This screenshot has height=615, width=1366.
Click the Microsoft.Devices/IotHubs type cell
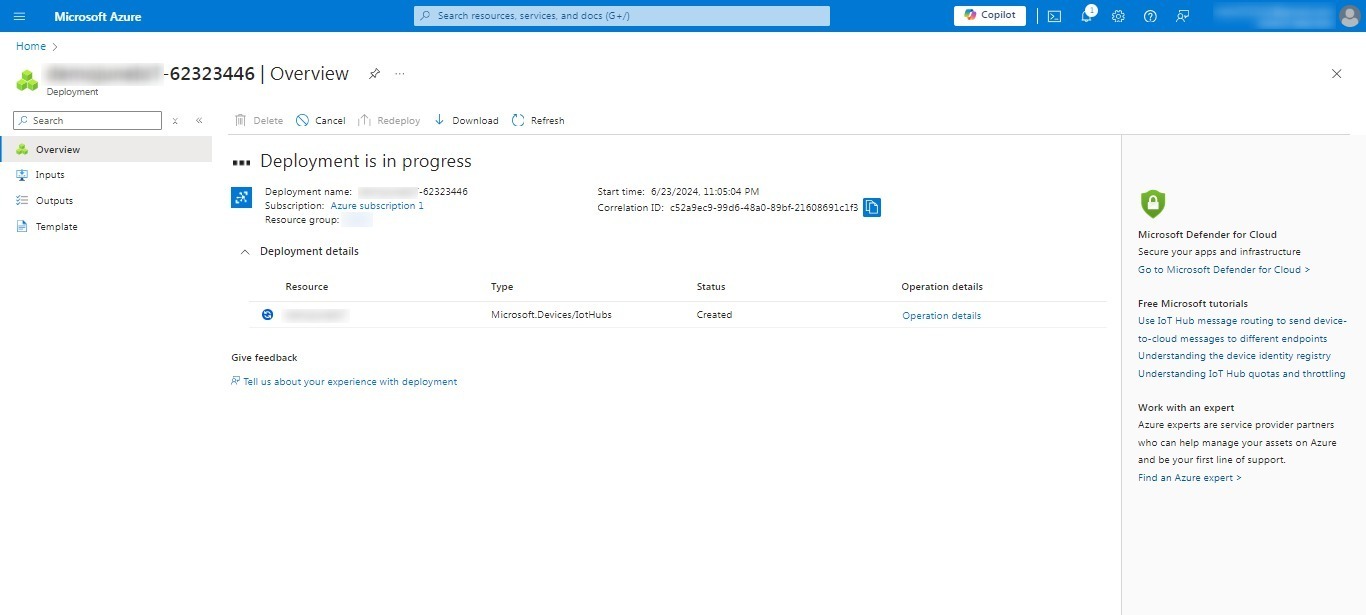(551, 315)
